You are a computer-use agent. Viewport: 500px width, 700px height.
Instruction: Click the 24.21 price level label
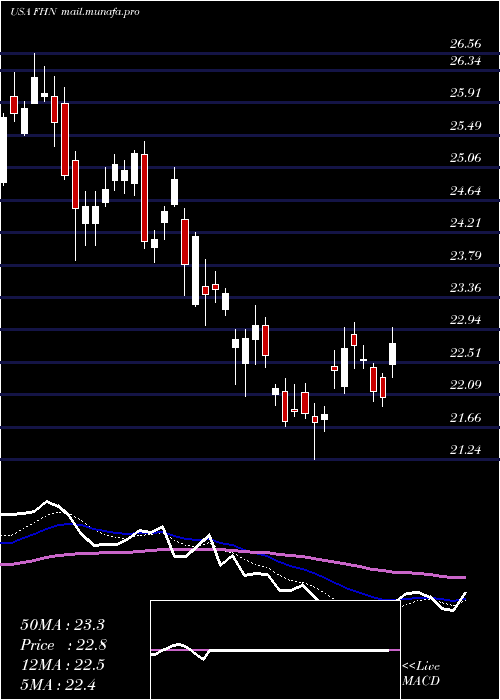coord(466,223)
